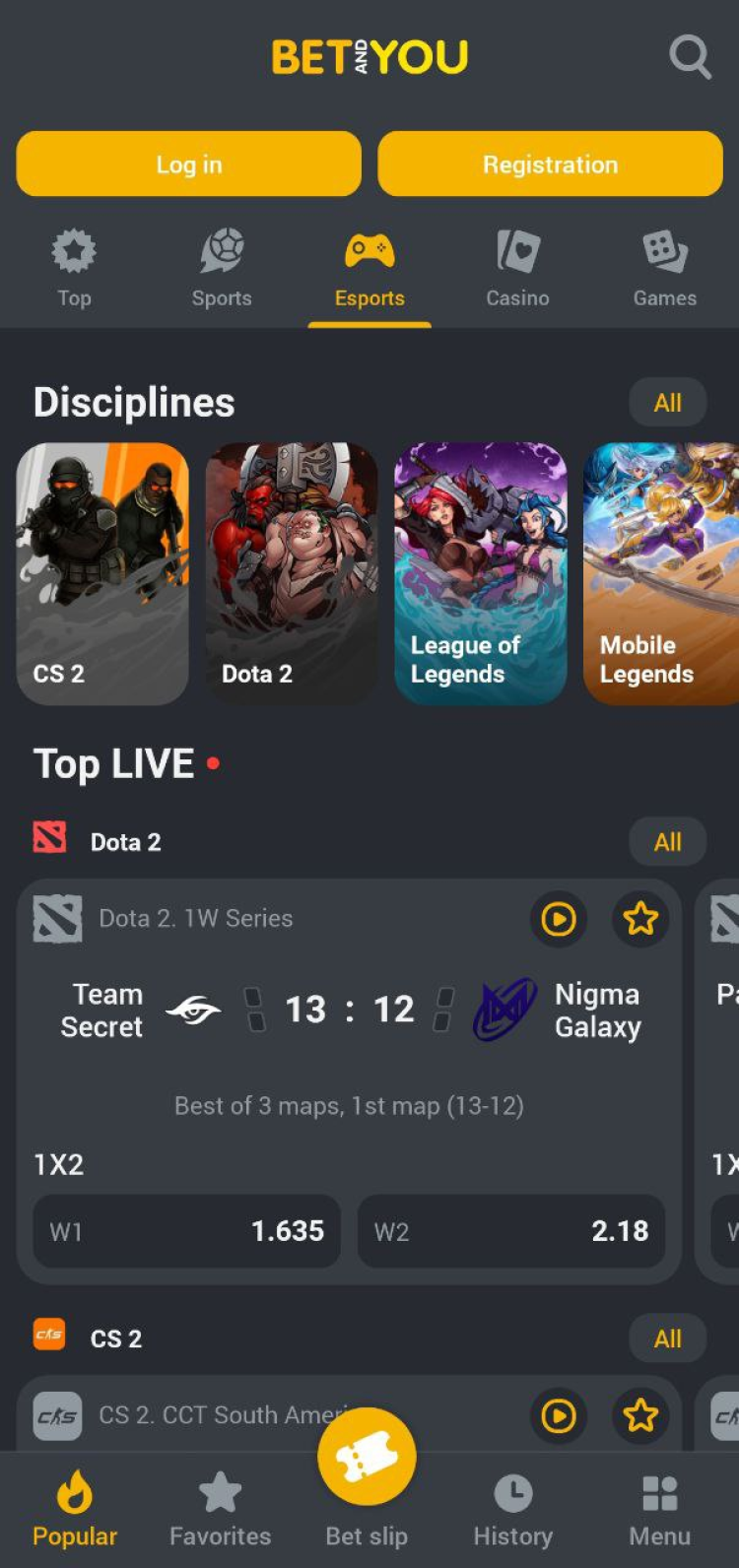Switch to the Casino tab
This screenshot has width=739, height=1568.
517,270
